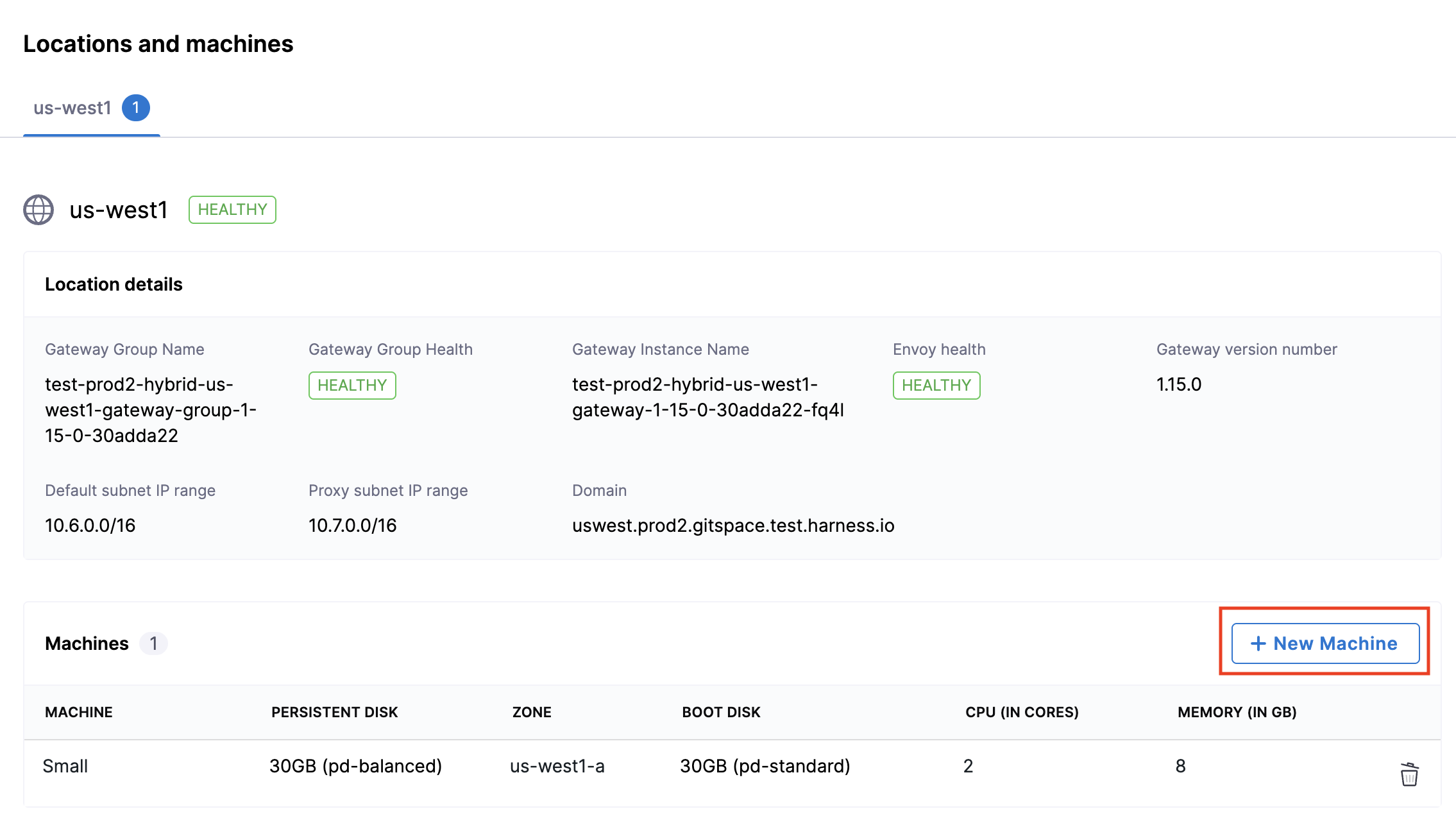The height and width of the screenshot is (834, 1456).
Task: Click the MACHINE column header
Action: click(x=79, y=712)
